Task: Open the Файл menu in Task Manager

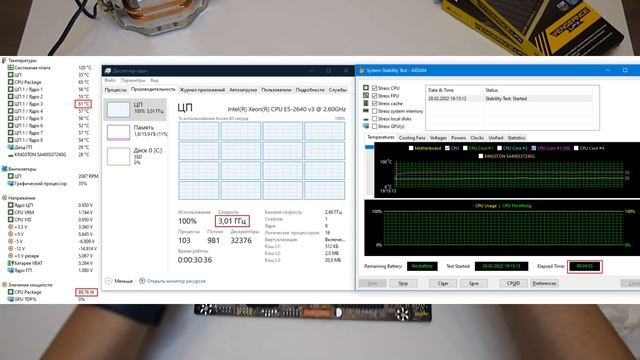Action: [x=110, y=80]
